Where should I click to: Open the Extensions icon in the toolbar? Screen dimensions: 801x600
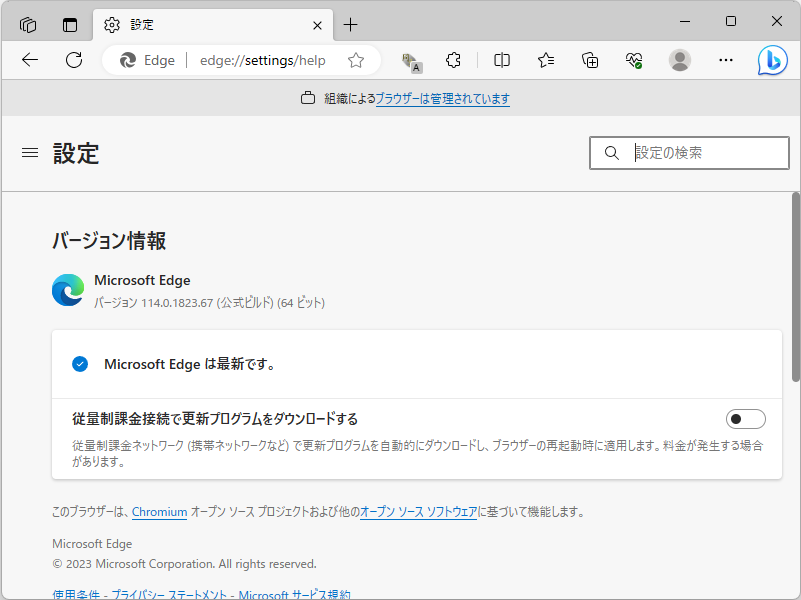click(453, 60)
